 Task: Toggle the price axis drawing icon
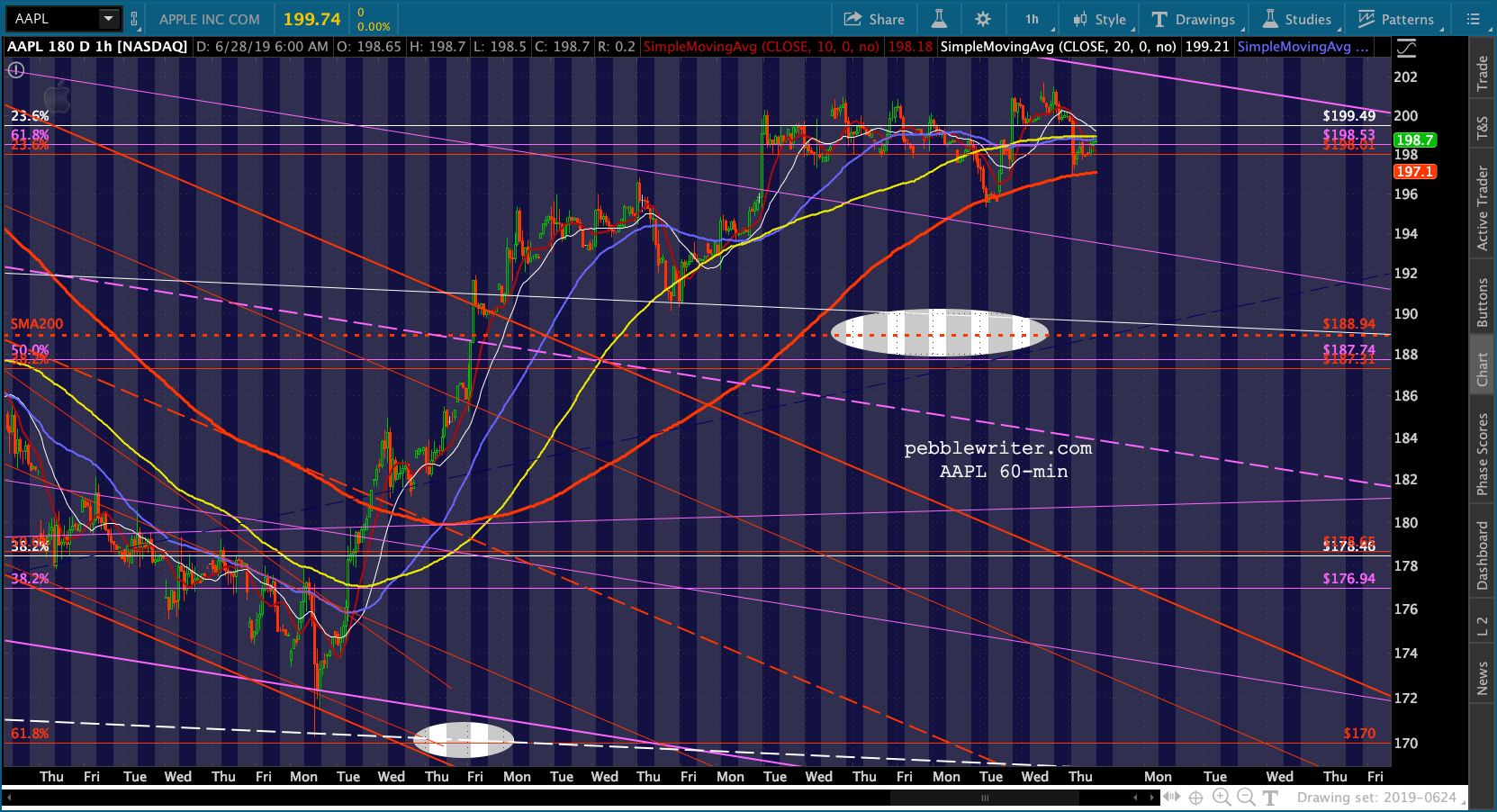pyautogui.click(x=1406, y=48)
